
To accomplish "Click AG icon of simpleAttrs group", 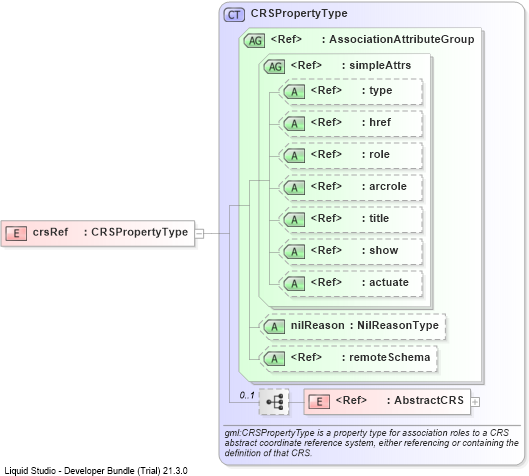I will pyautogui.click(x=274, y=66).
